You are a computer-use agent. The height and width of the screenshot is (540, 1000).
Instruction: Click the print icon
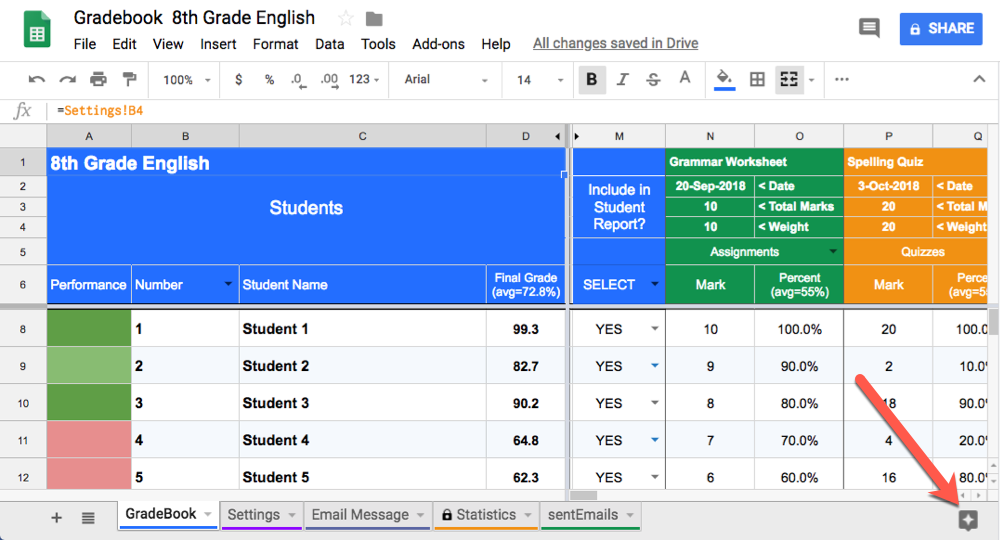click(98, 80)
